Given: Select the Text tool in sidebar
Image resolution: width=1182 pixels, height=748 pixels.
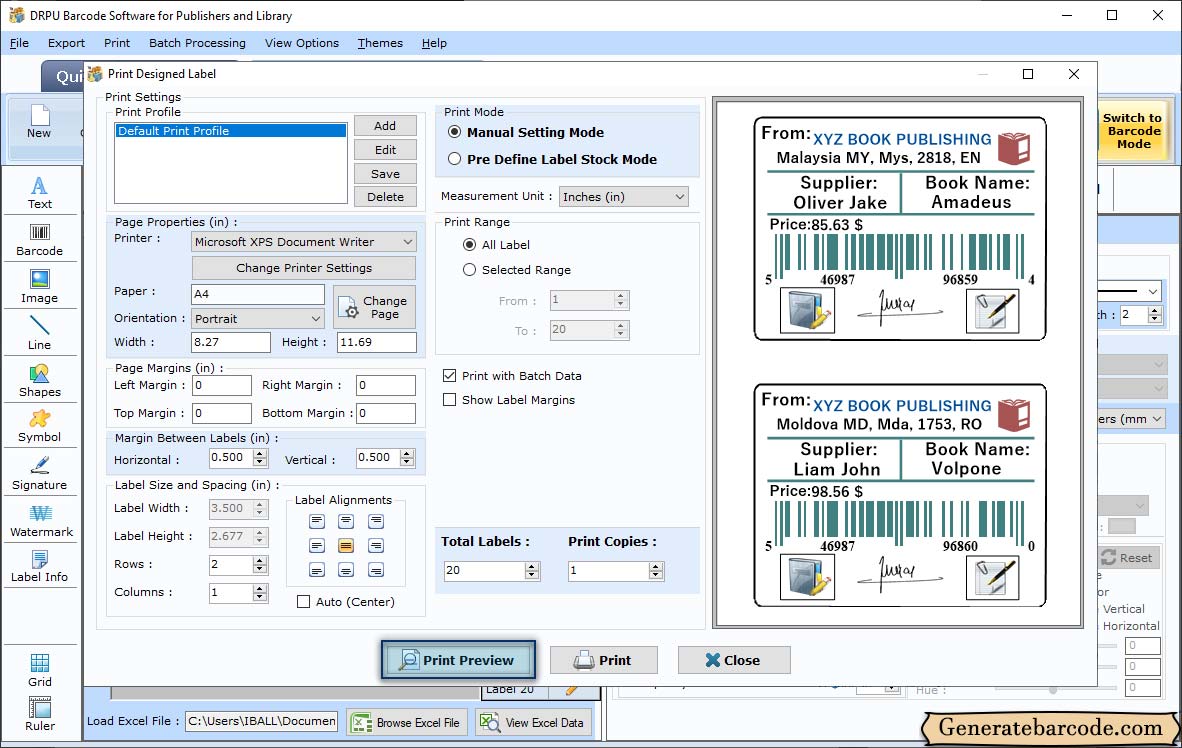Looking at the screenshot, I should click(39, 192).
